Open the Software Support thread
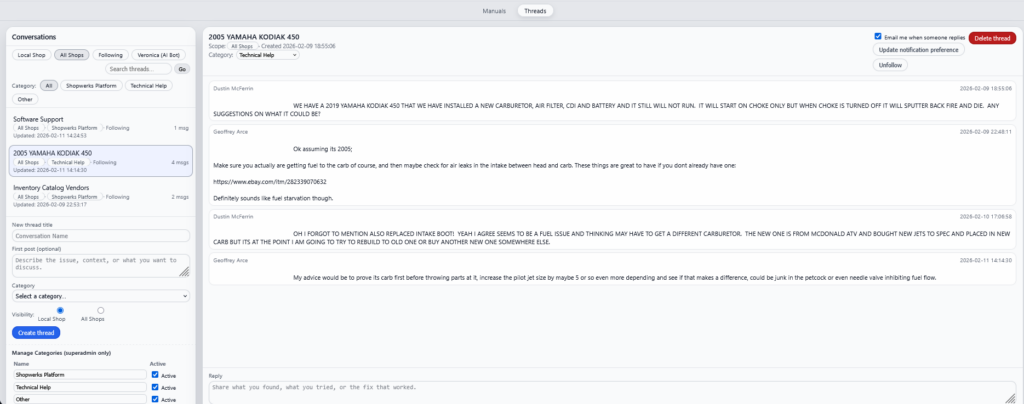The height and width of the screenshot is (404, 1024). click(40, 119)
